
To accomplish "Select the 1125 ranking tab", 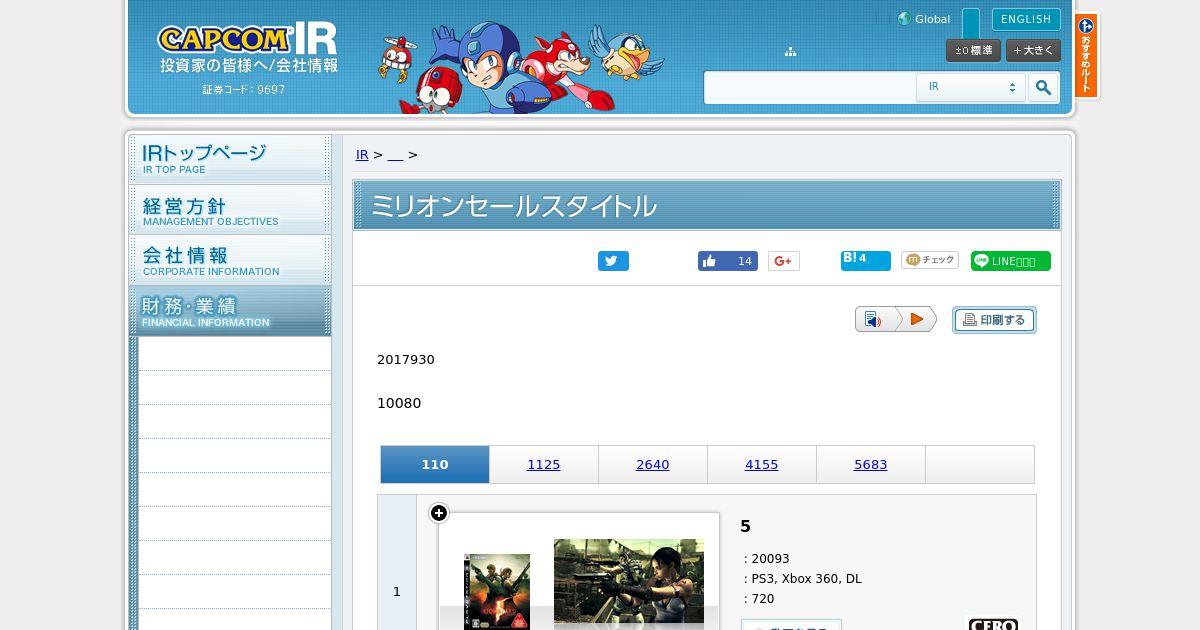I will (x=544, y=465).
